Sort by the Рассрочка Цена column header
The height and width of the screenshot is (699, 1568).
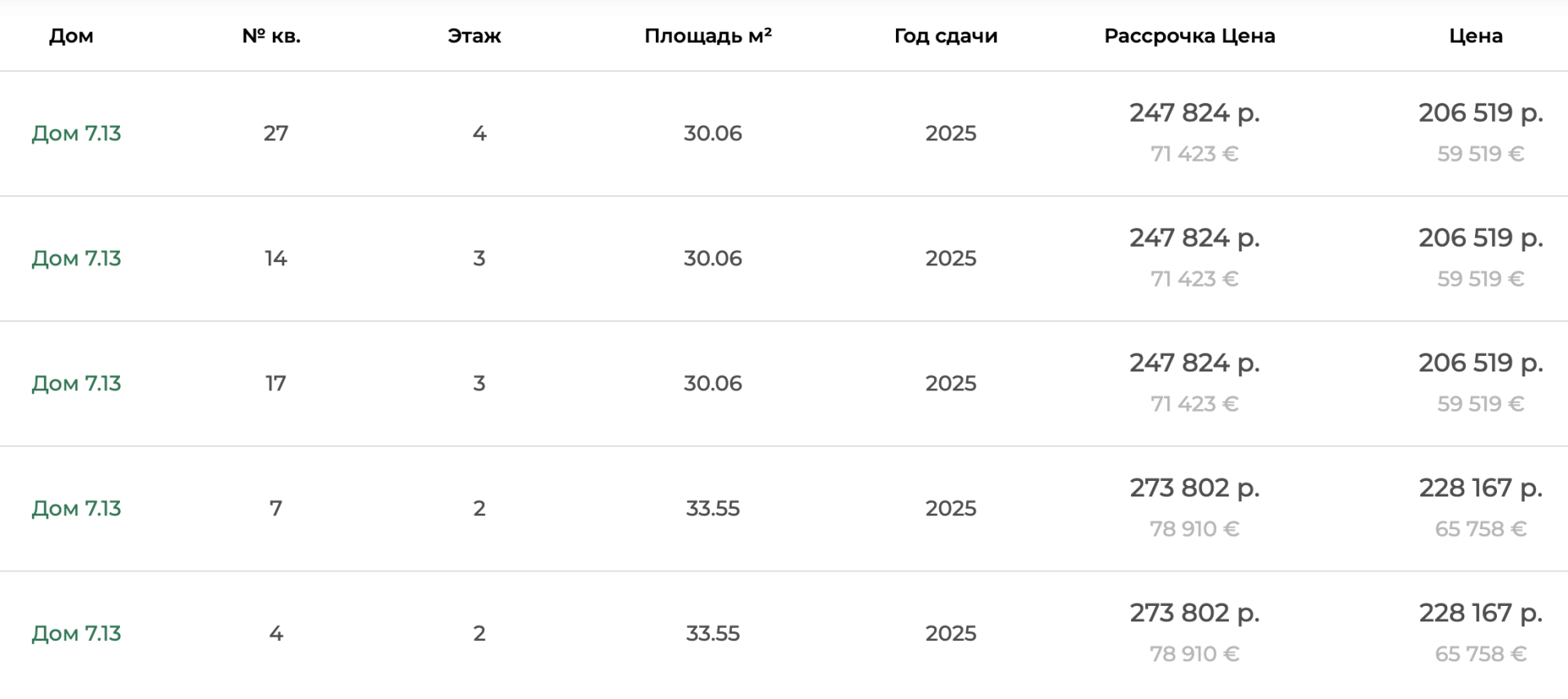(1191, 36)
